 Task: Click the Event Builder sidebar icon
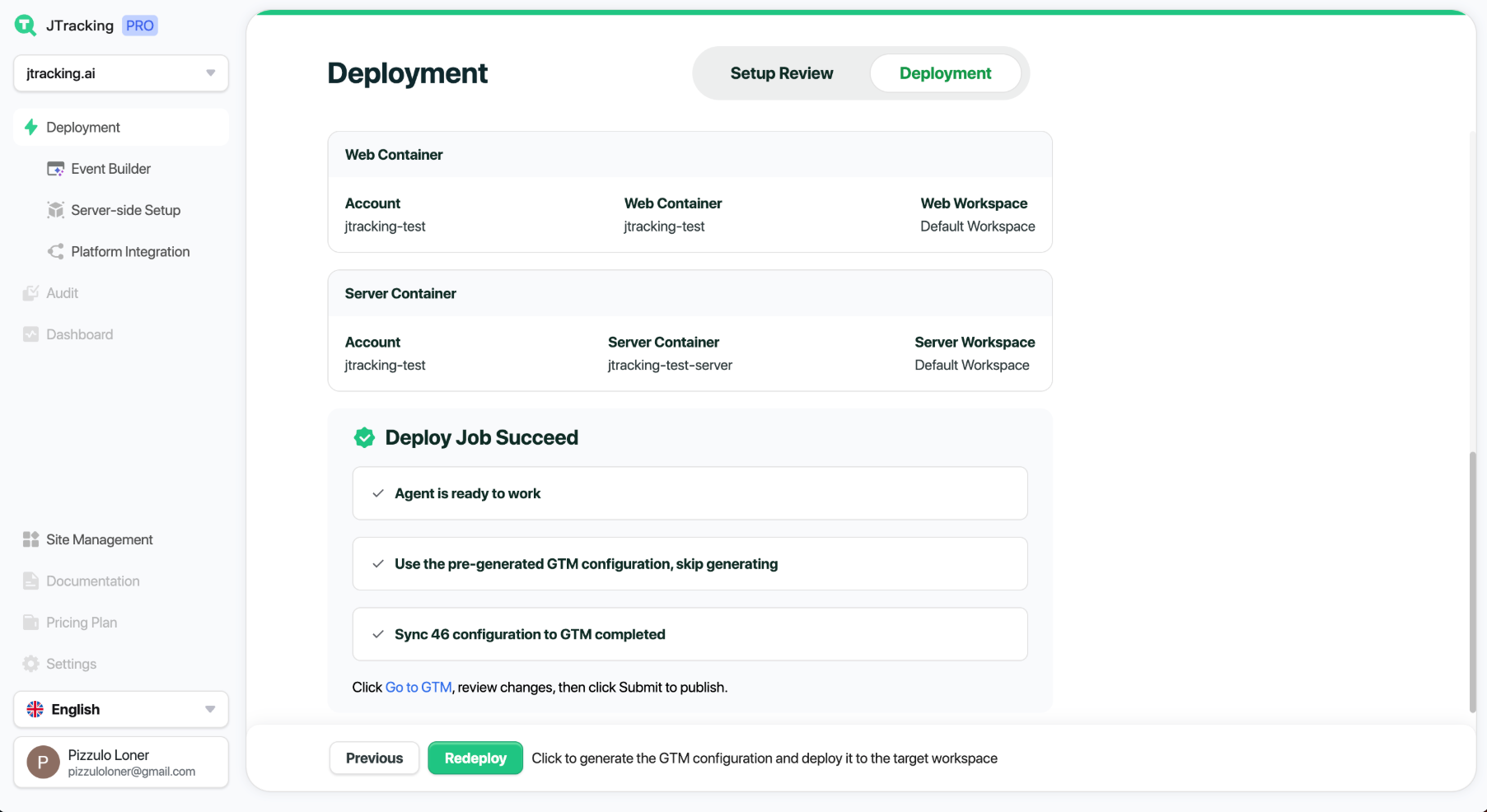55,169
